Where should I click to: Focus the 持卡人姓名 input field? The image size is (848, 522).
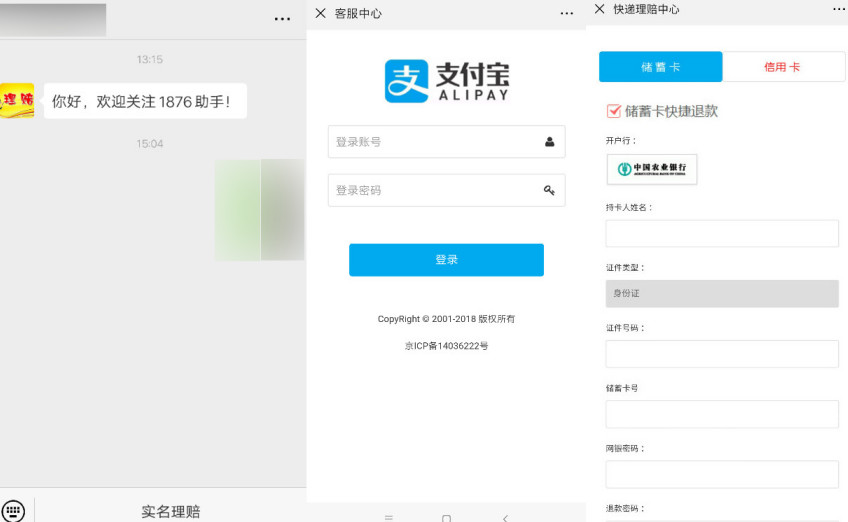tap(722, 233)
